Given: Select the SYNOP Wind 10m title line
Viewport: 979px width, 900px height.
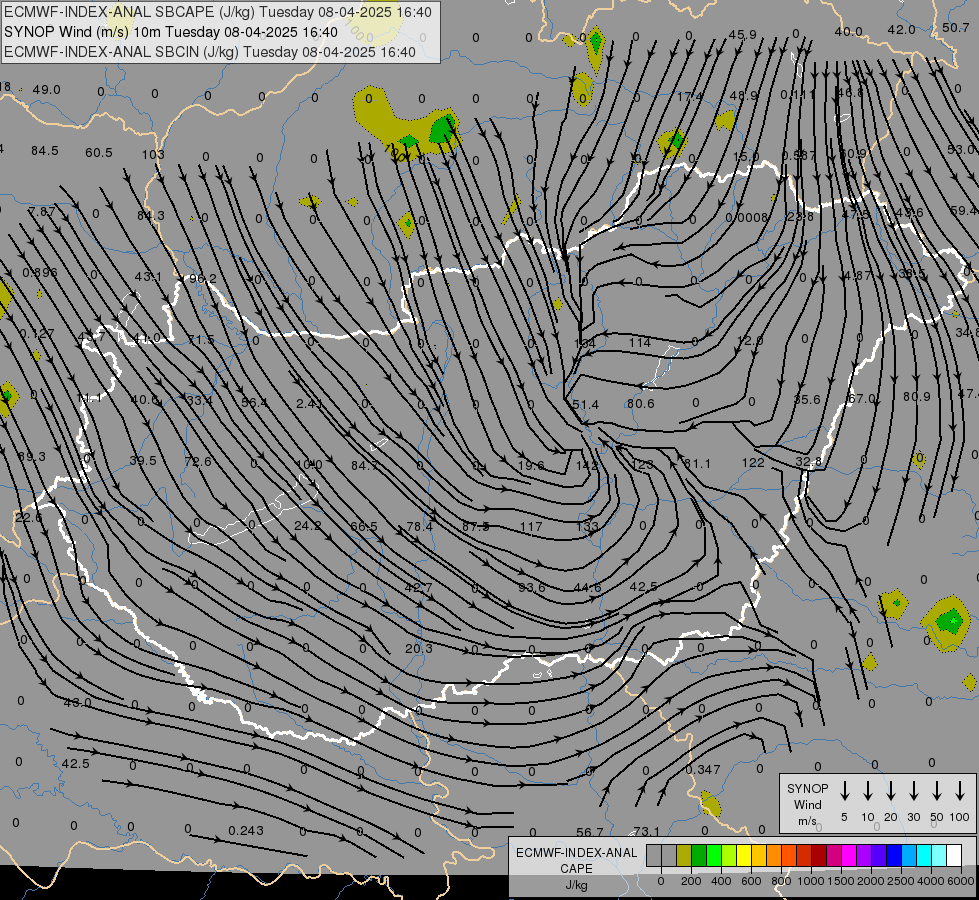Looking at the screenshot, I should click(171, 32).
